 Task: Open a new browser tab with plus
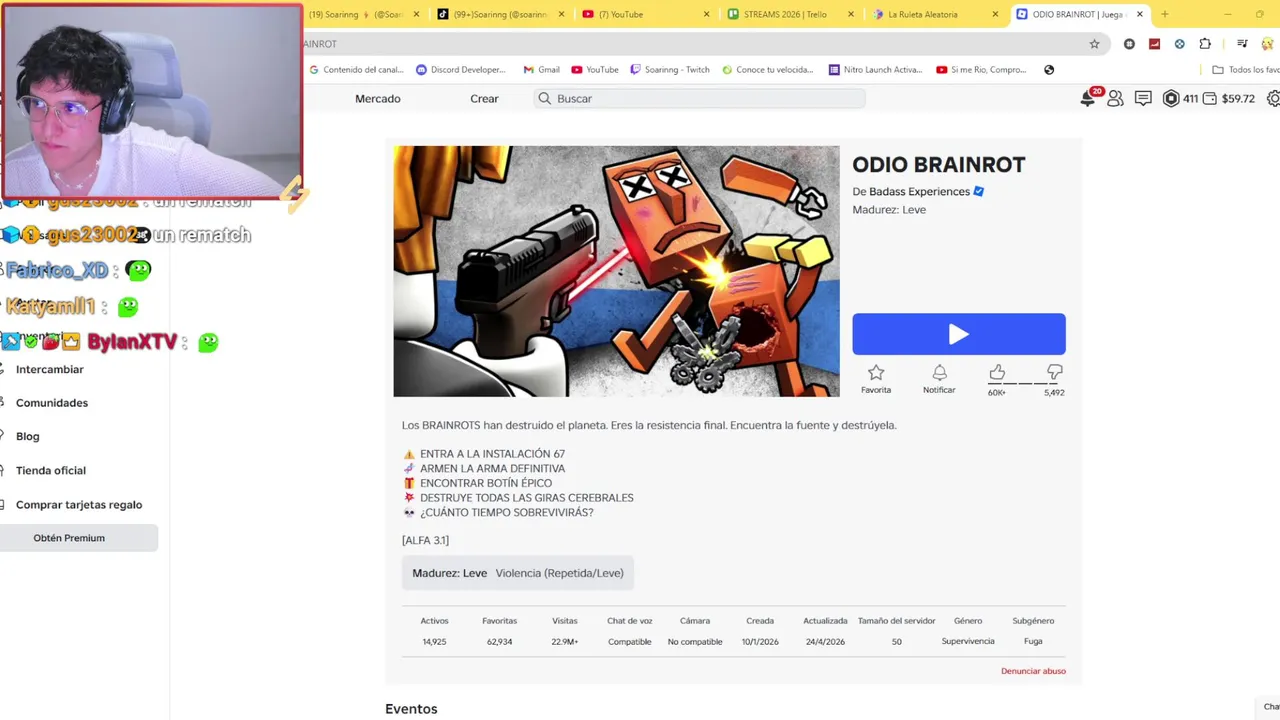pos(1164,14)
